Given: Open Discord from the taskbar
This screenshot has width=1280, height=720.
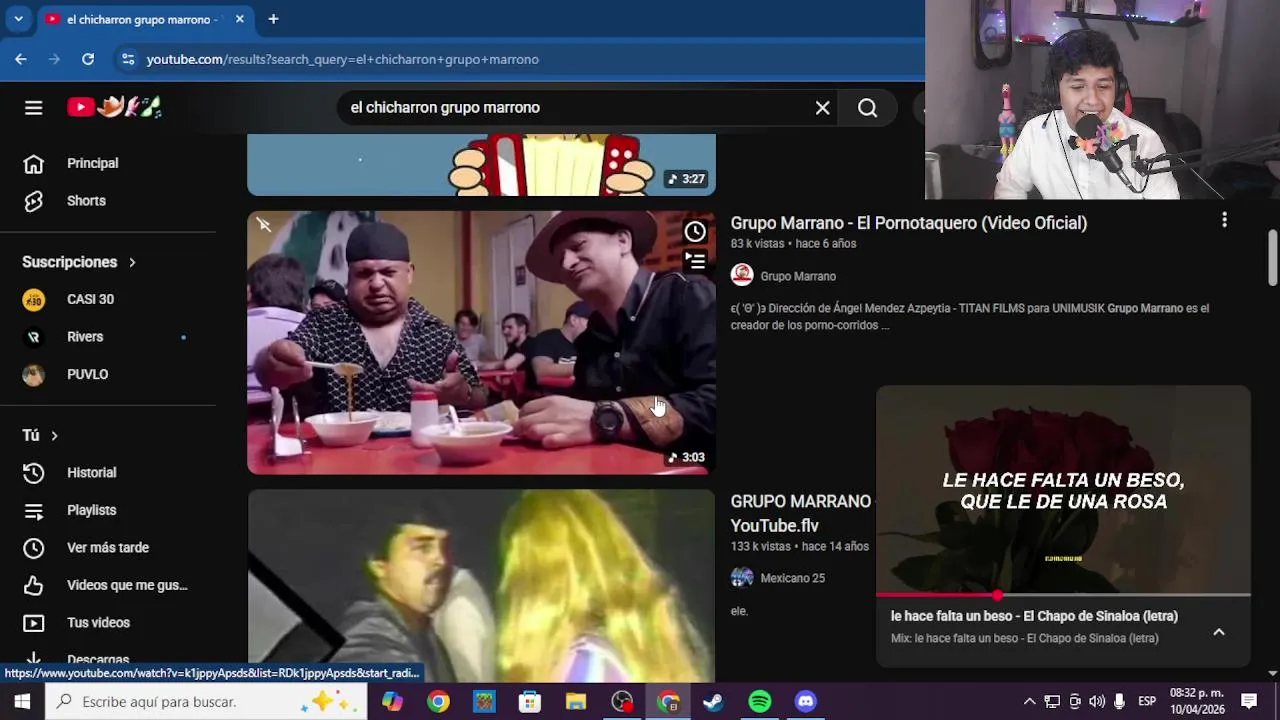Looking at the screenshot, I should tap(806, 702).
